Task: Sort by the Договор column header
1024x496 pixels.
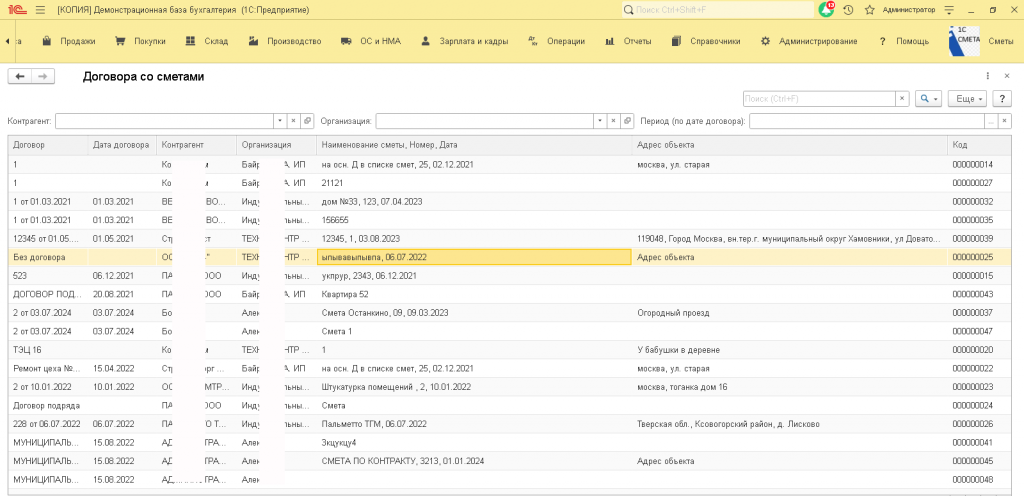Action: point(48,145)
